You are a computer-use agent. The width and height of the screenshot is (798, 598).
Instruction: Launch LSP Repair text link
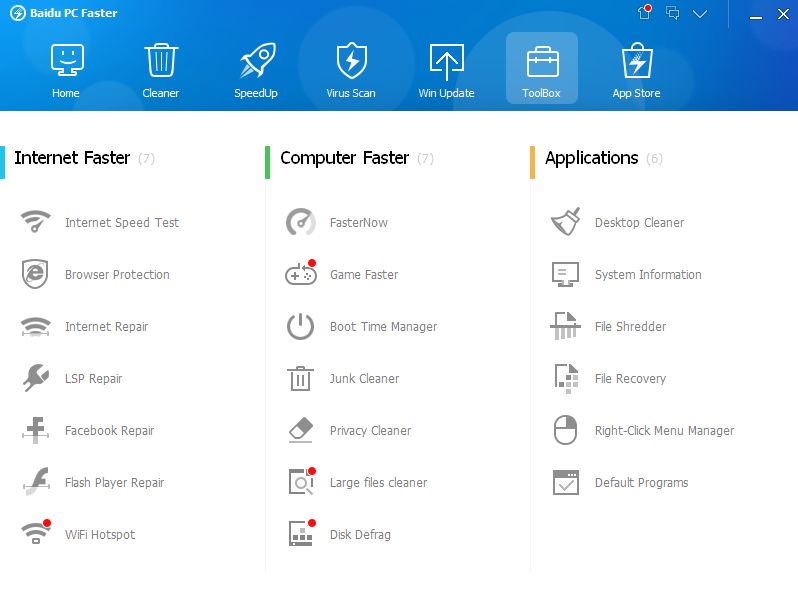pos(94,379)
